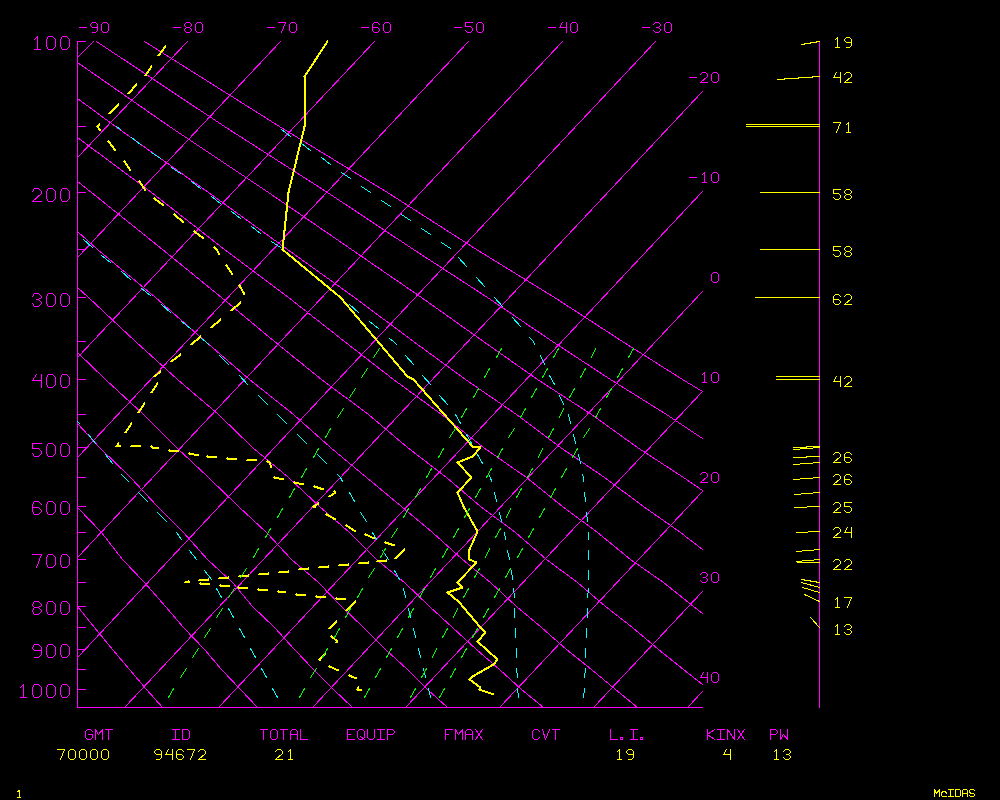1000x800 pixels.
Task: Click the 71 wind speed value
Action: click(x=842, y=128)
